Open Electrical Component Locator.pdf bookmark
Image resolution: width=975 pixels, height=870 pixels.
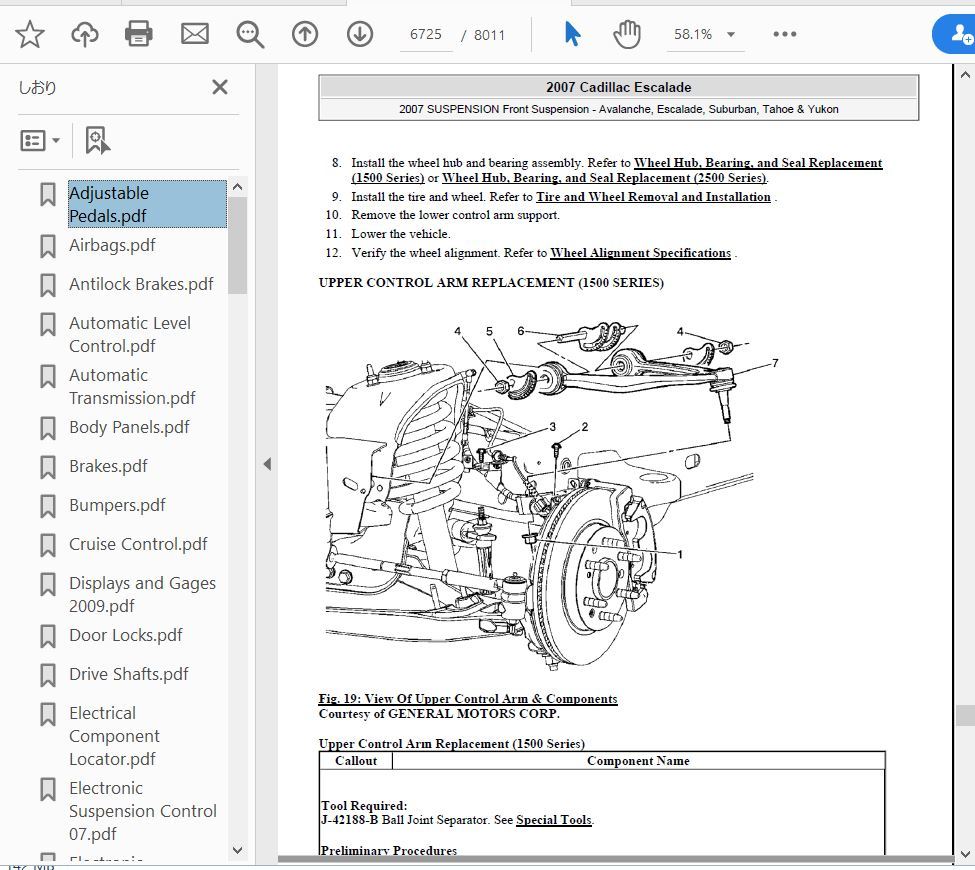(114, 736)
